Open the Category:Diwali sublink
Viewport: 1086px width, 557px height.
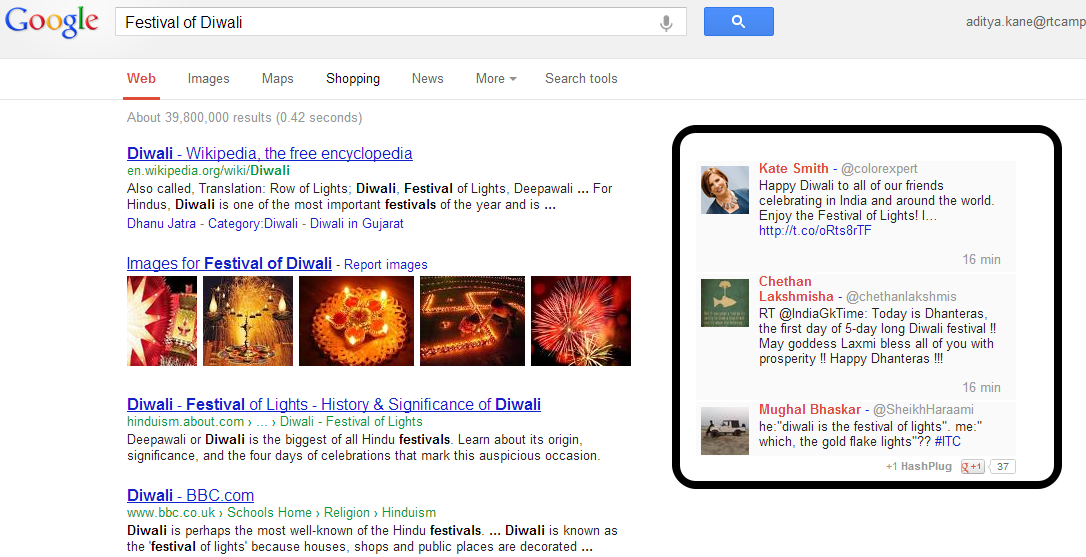[253, 223]
